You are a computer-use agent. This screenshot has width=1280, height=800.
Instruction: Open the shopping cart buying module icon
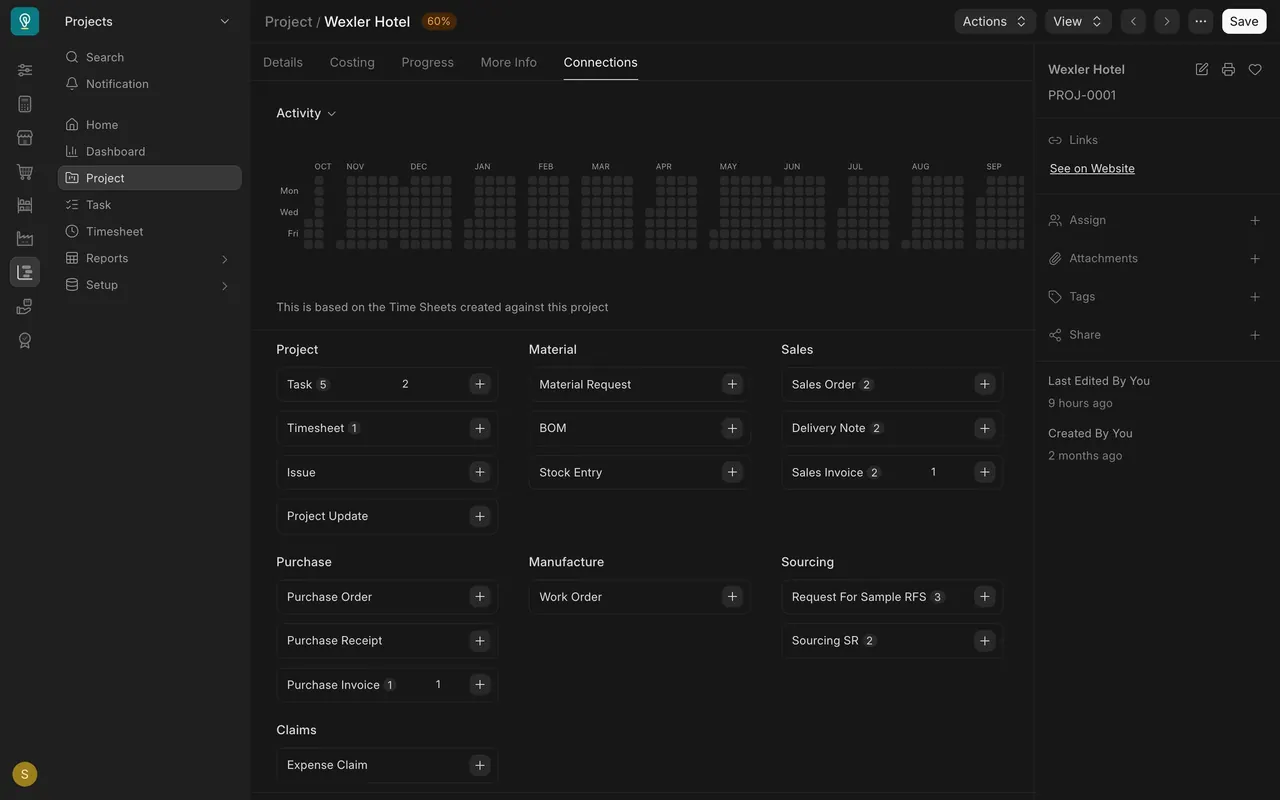click(25, 172)
